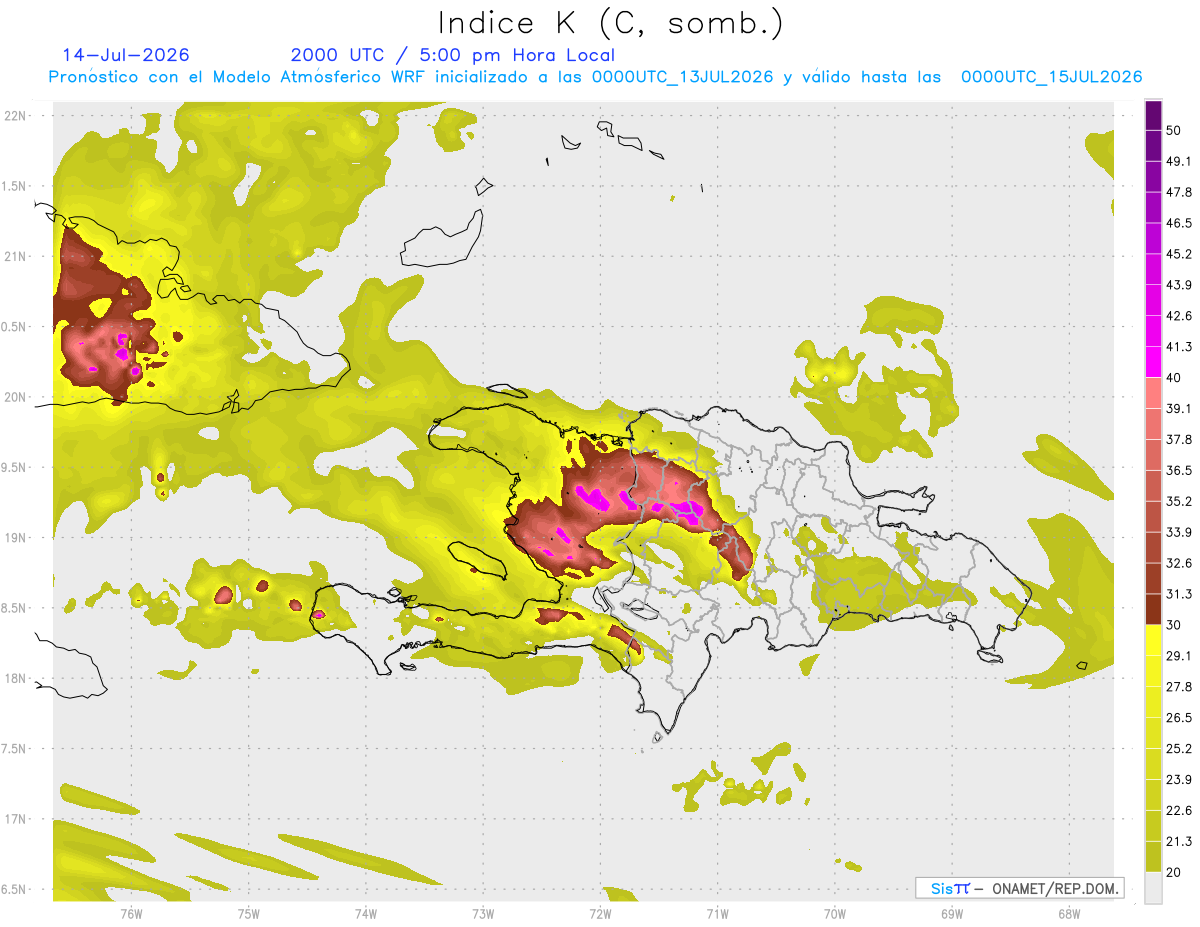This screenshot has height=927, width=1200.
Task: Click the color scale label "25.2"
Action: click(1179, 749)
